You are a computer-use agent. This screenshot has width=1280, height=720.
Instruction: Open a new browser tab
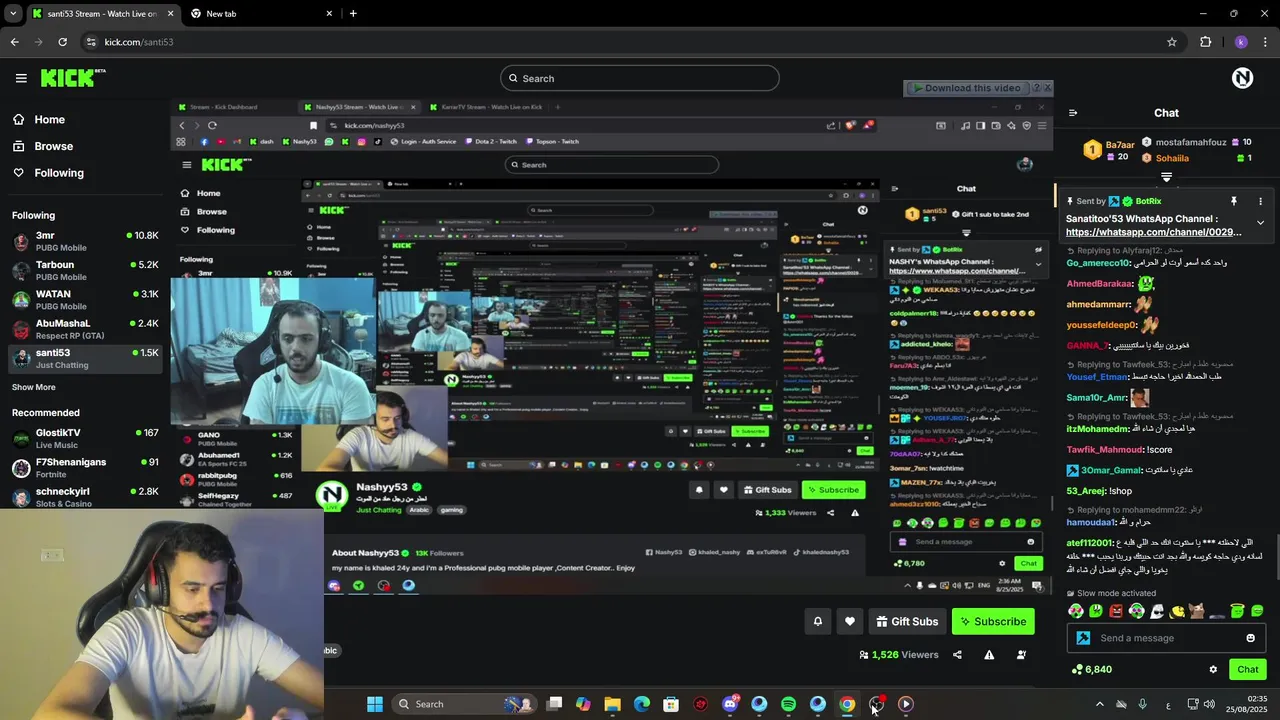pos(353,14)
